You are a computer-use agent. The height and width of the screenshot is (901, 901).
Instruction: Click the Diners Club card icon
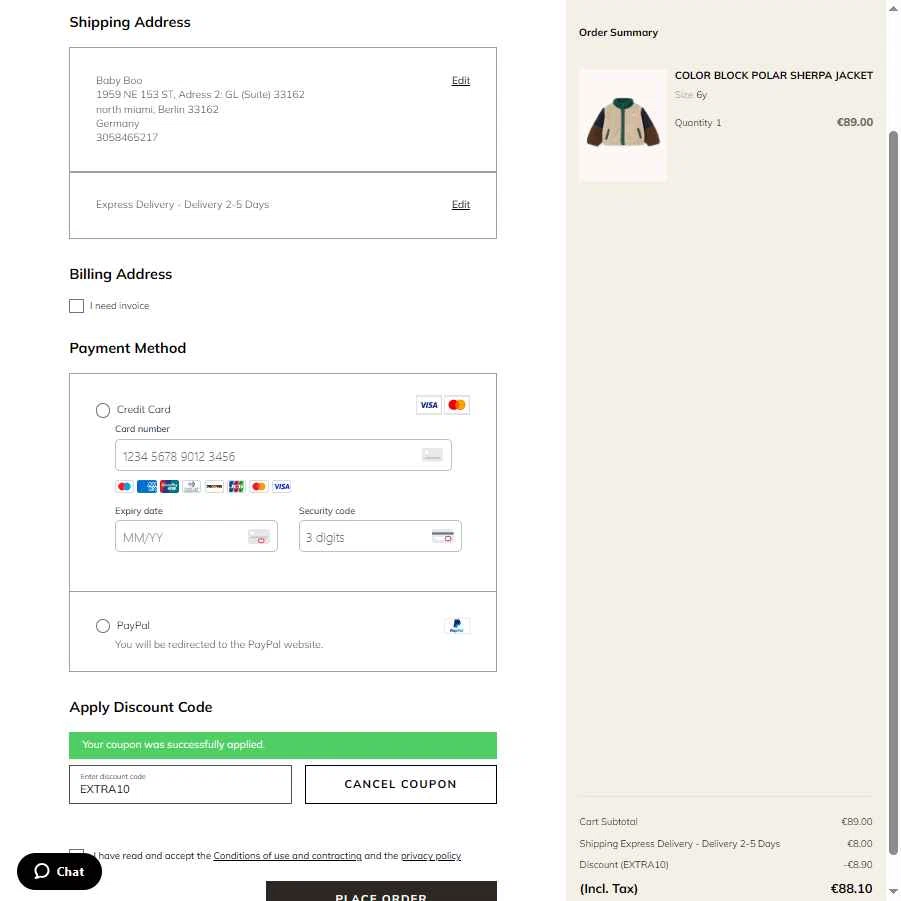(192, 487)
